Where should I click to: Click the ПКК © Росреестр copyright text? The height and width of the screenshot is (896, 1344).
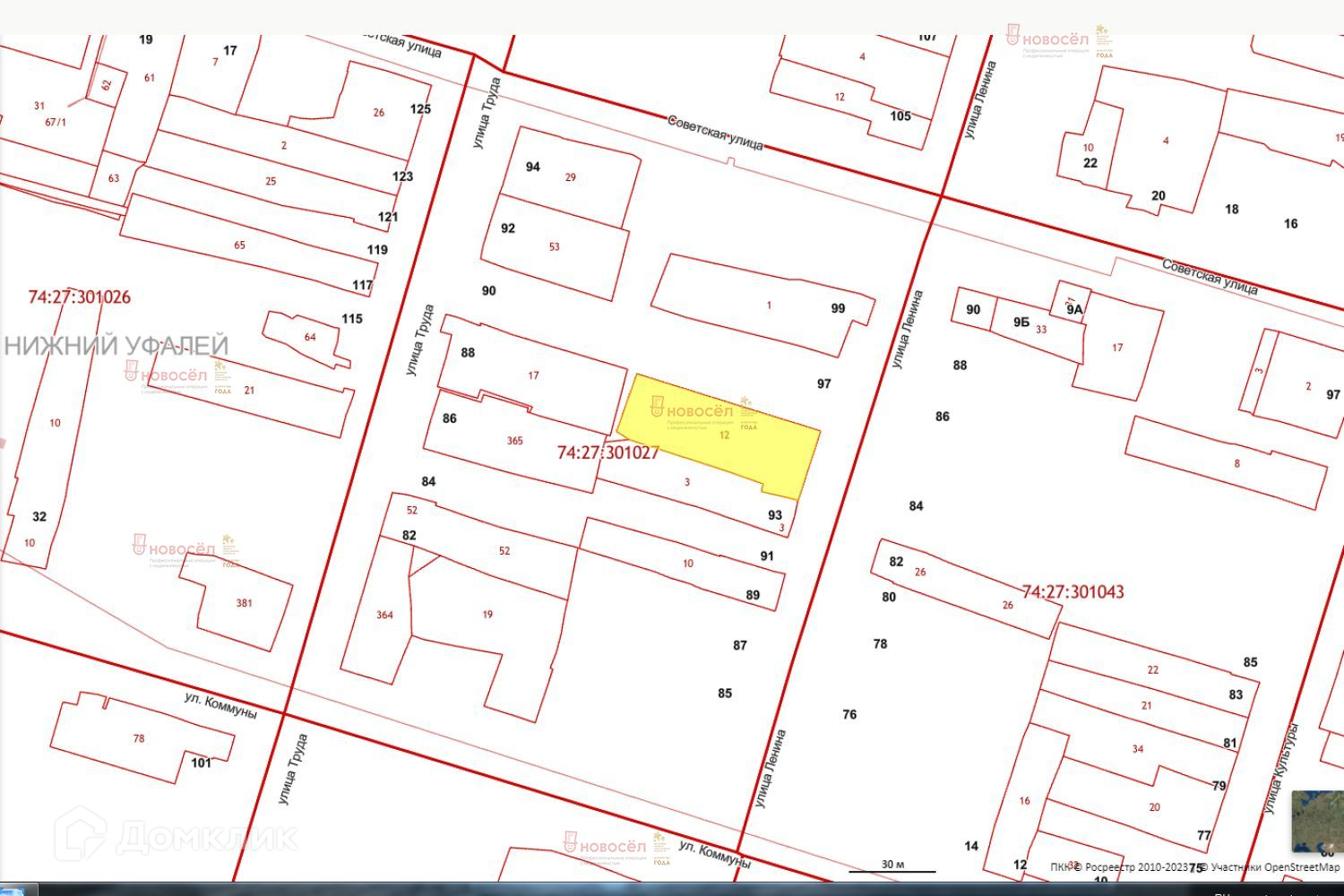click(x=1119, y=867)
